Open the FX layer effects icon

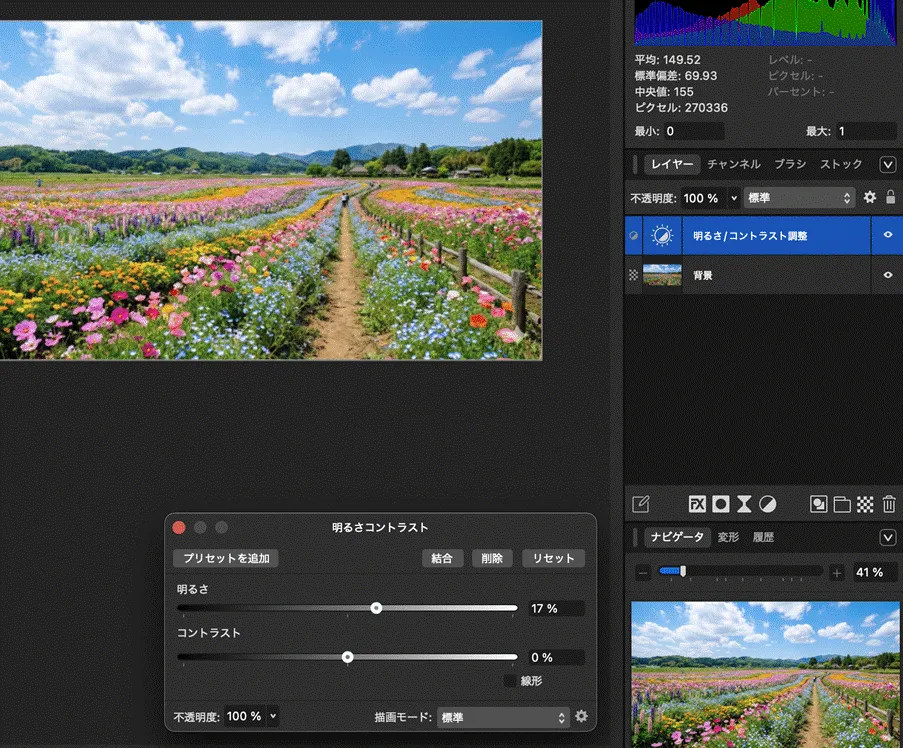[698, 505]
